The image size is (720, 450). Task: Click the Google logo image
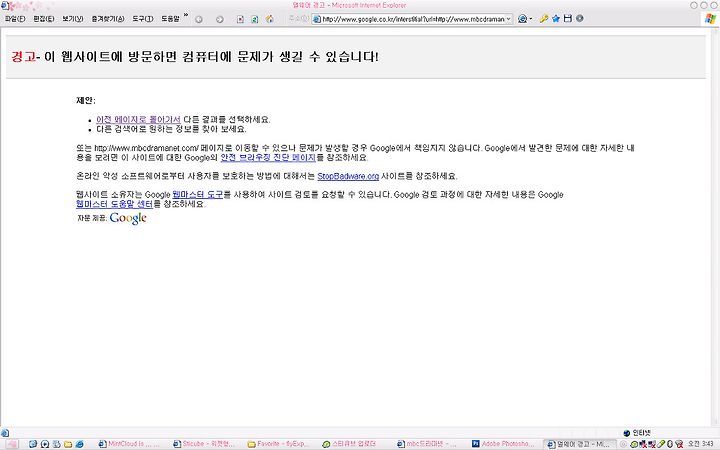[128, 218]
